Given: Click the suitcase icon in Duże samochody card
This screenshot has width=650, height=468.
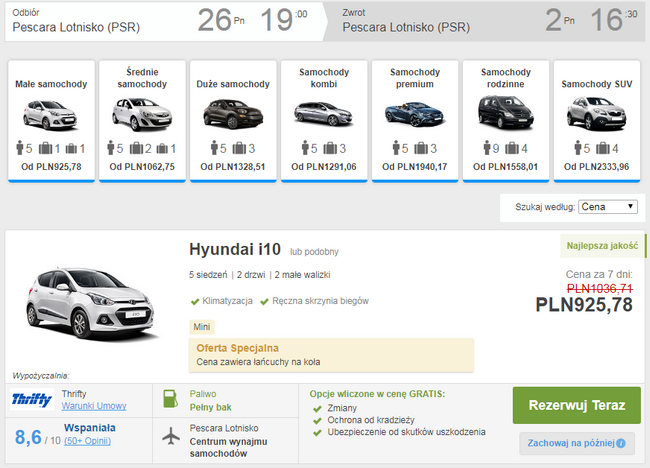Looking at the screenshot, I should [239, 148].
